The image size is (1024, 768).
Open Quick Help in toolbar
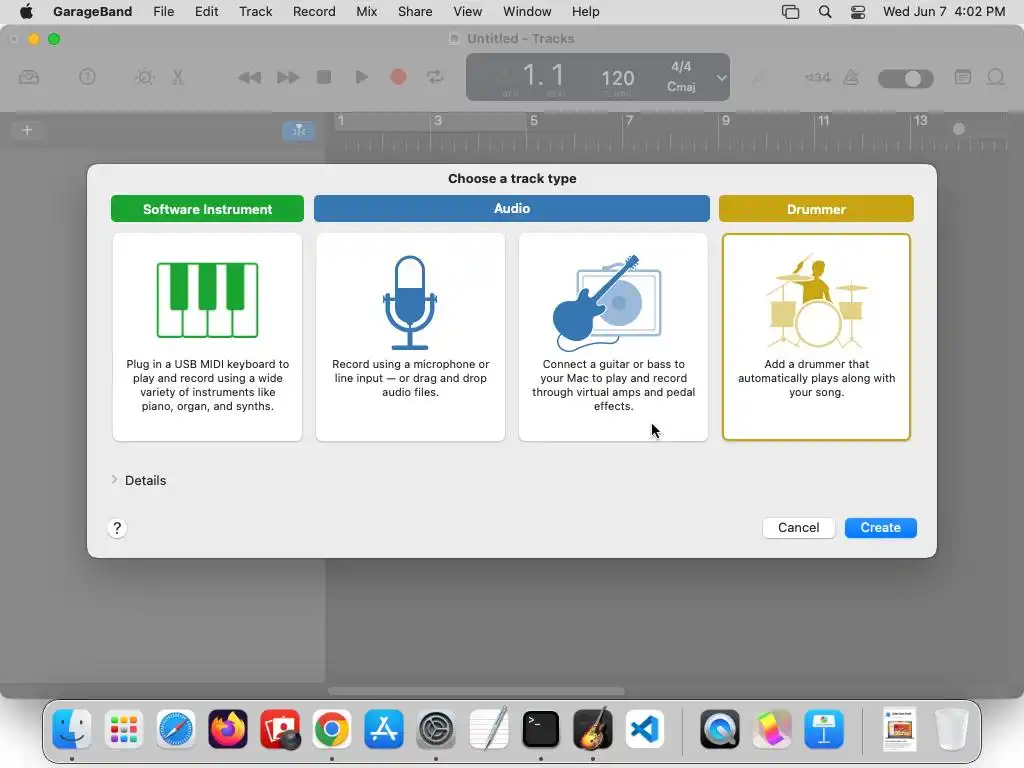coord(88,77)
